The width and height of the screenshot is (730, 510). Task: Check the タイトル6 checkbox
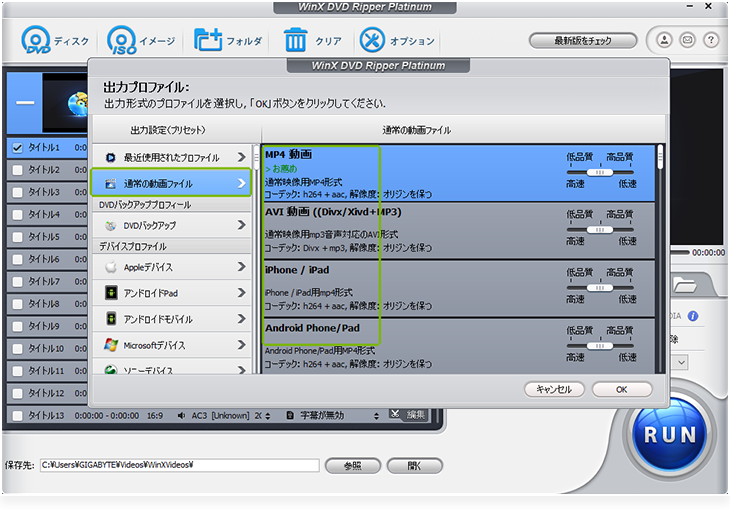point(17,259)
